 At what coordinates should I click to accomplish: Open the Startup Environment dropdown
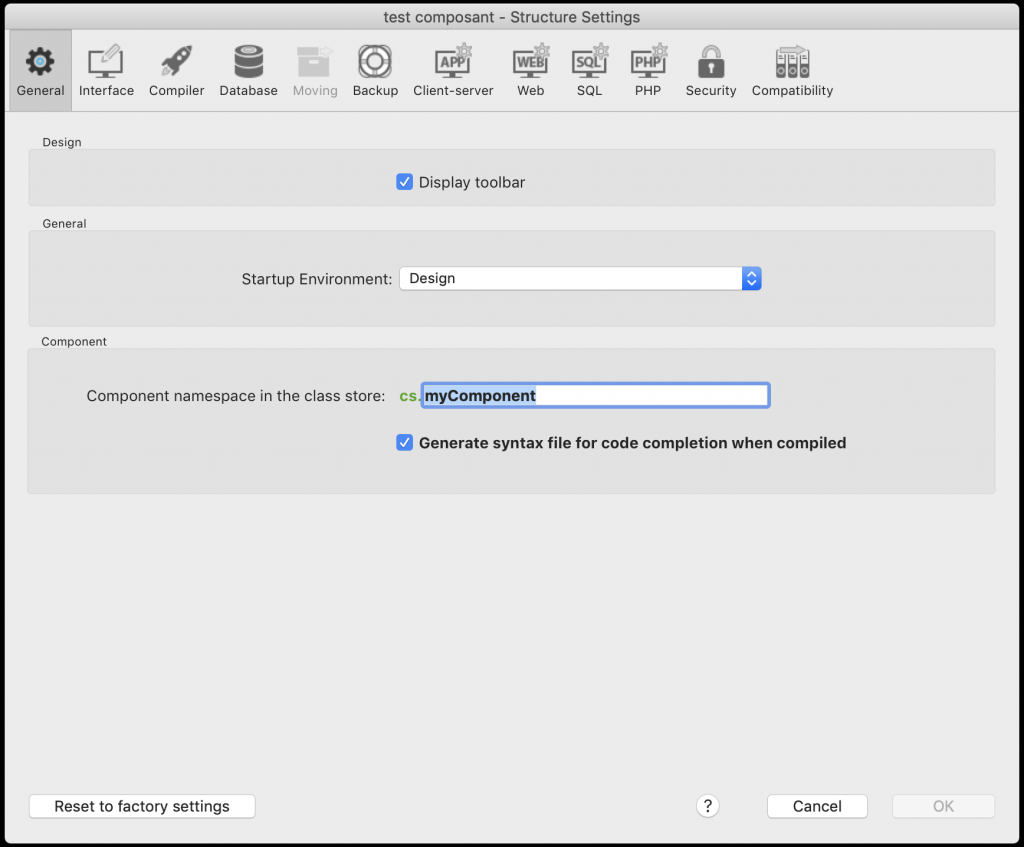point(580,278)
